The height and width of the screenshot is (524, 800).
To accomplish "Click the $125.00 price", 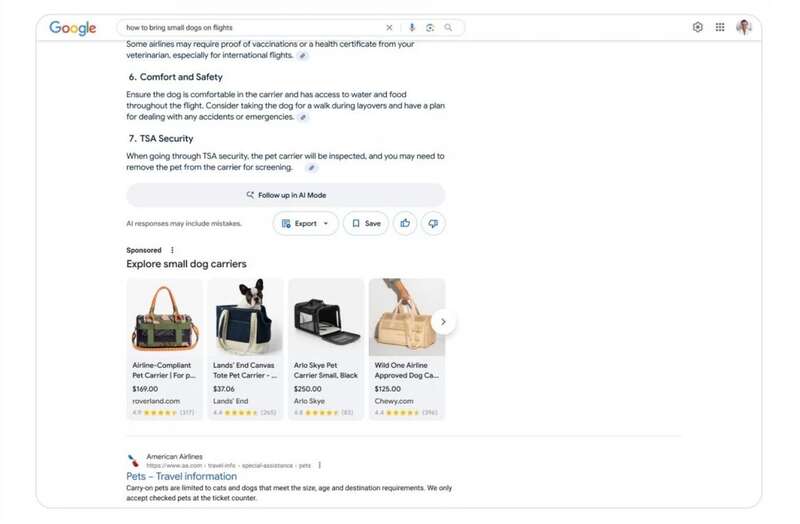I will (x=388, y=389).
